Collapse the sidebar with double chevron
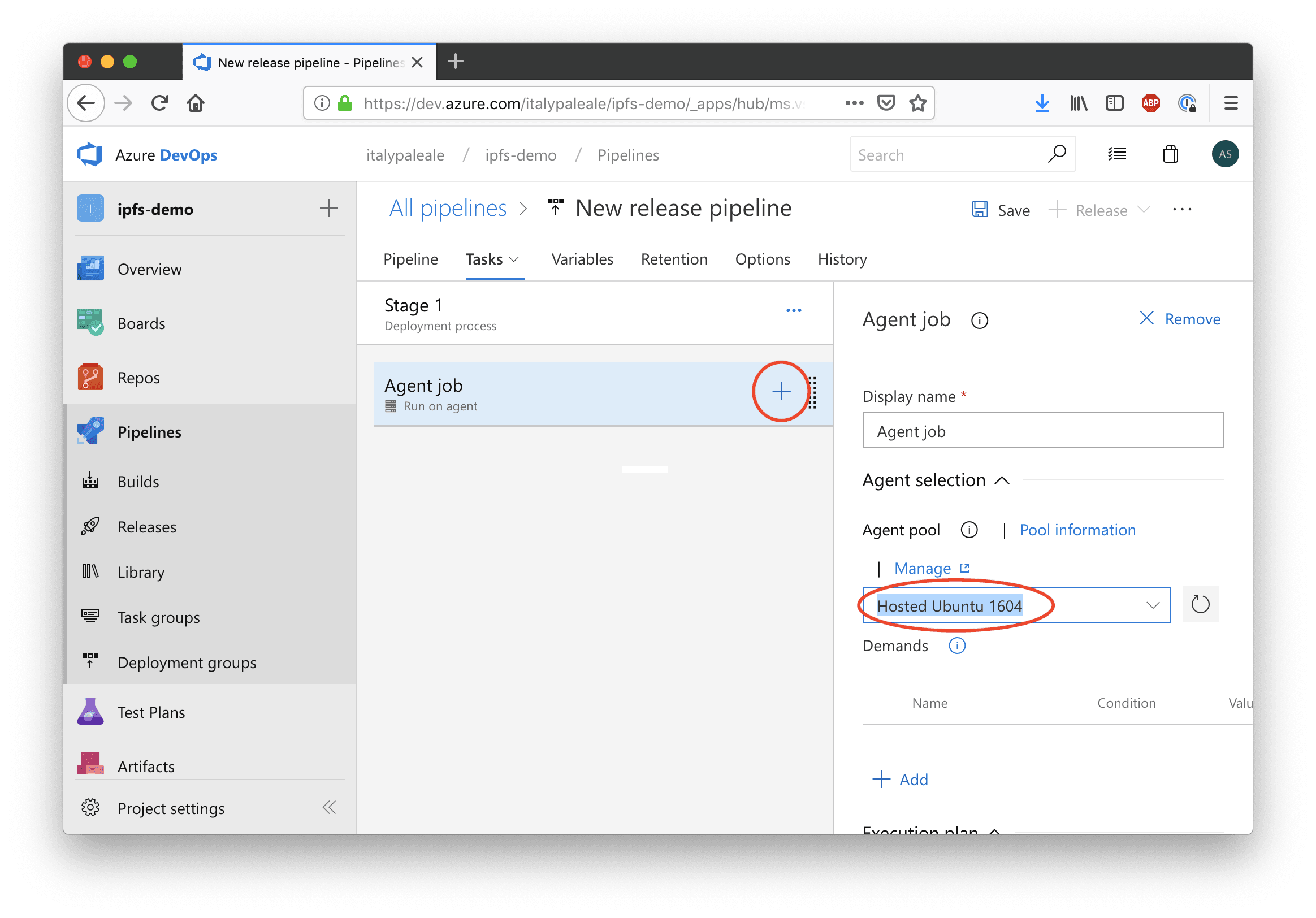 (x=329, y=808)
